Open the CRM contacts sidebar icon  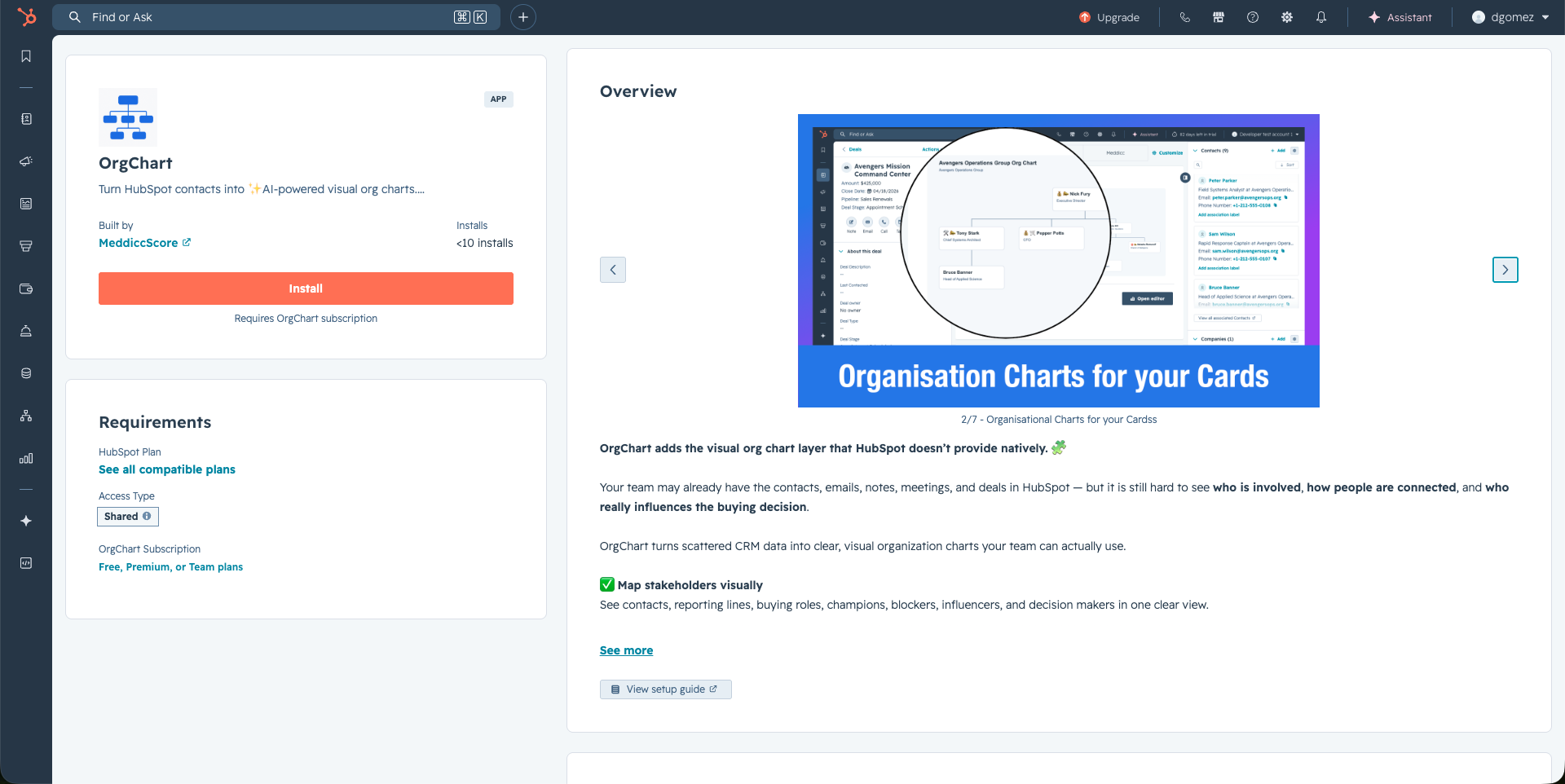coord(26,119)
